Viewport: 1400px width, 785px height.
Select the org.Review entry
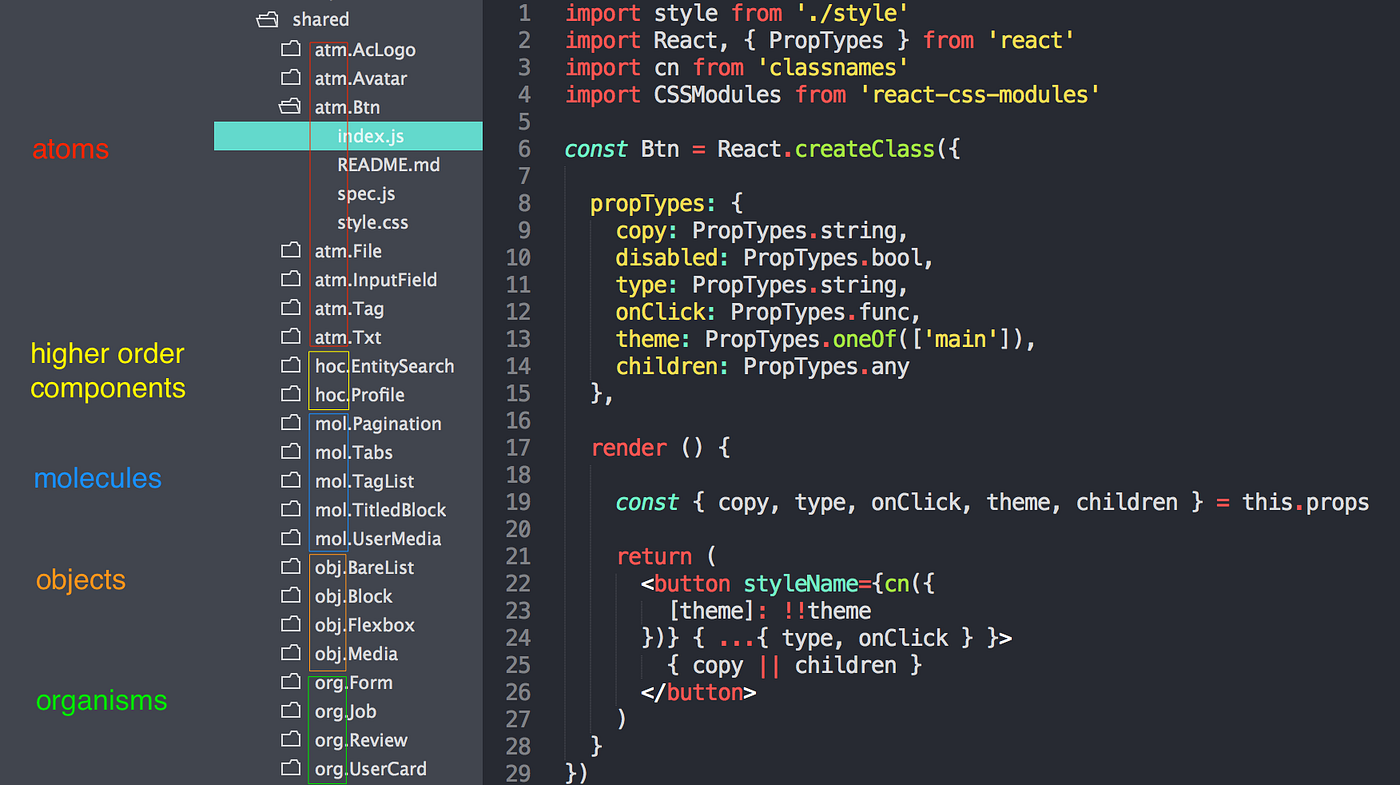pos(361,740)
